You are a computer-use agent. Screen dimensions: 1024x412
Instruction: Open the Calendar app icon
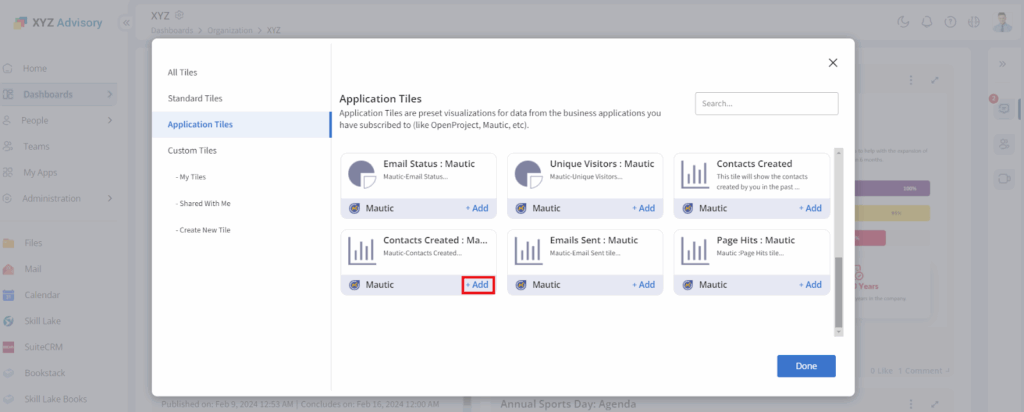click(x=9, y=295)
